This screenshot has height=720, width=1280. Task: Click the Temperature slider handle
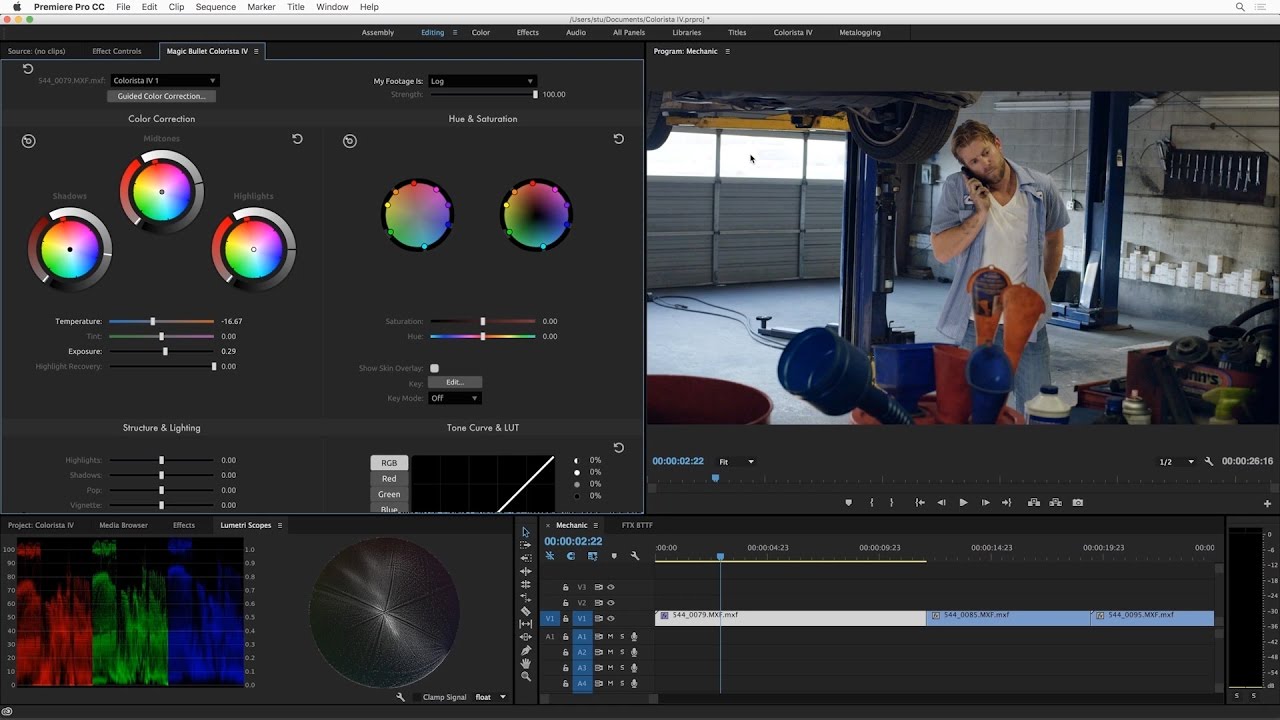[x=153, y=322]
